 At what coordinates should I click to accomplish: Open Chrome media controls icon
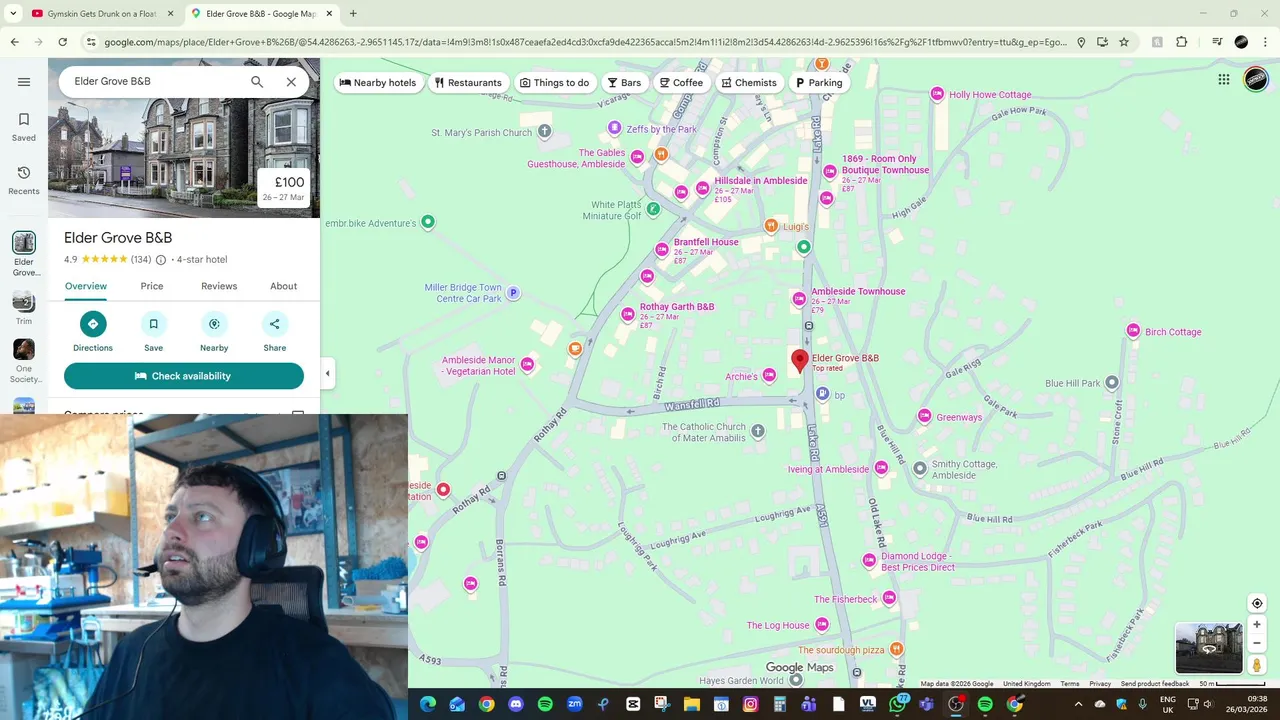pyautogui.click(x=1217, y=42)
